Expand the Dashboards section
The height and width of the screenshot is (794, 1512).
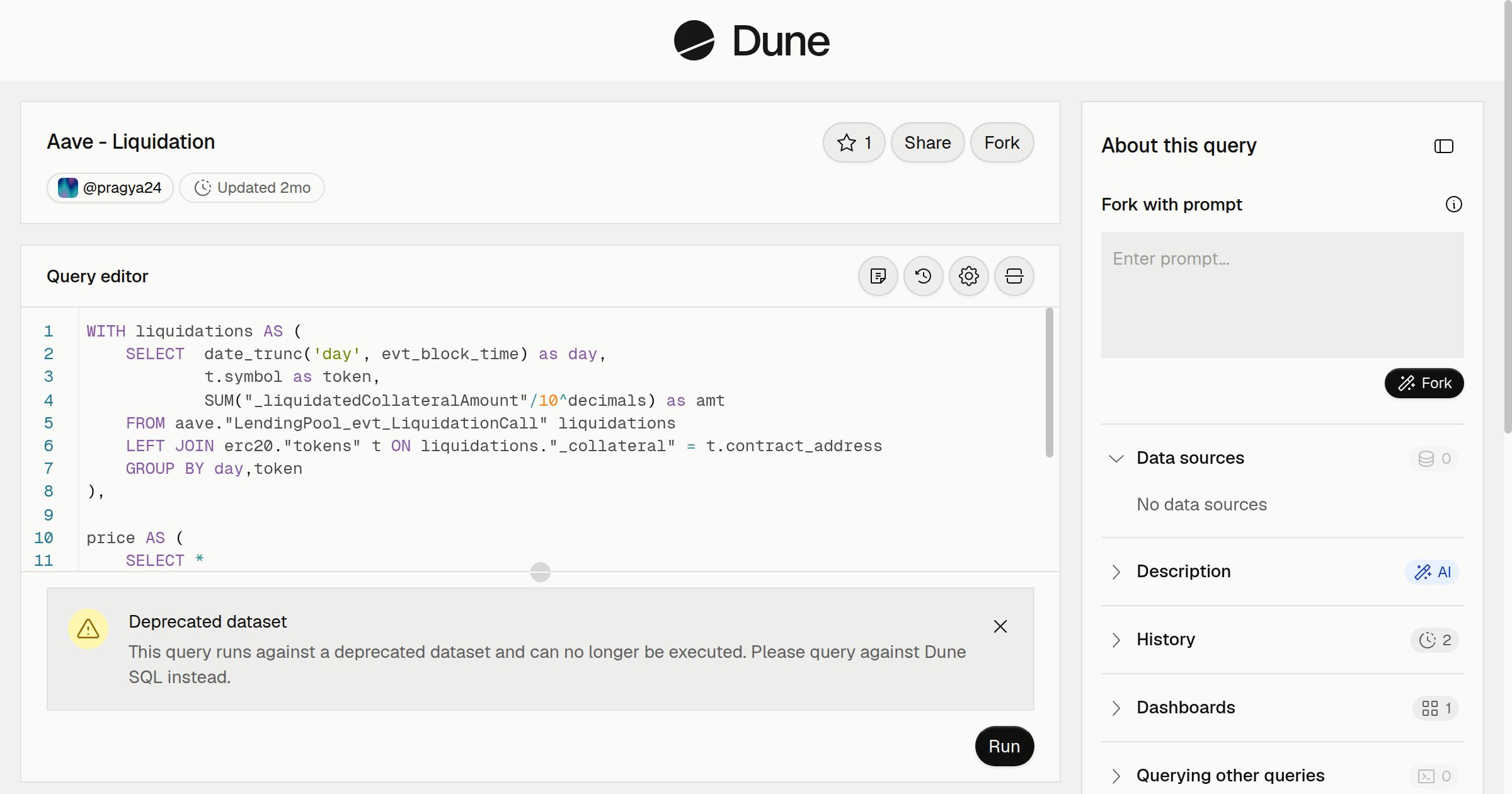[1116, 708]
